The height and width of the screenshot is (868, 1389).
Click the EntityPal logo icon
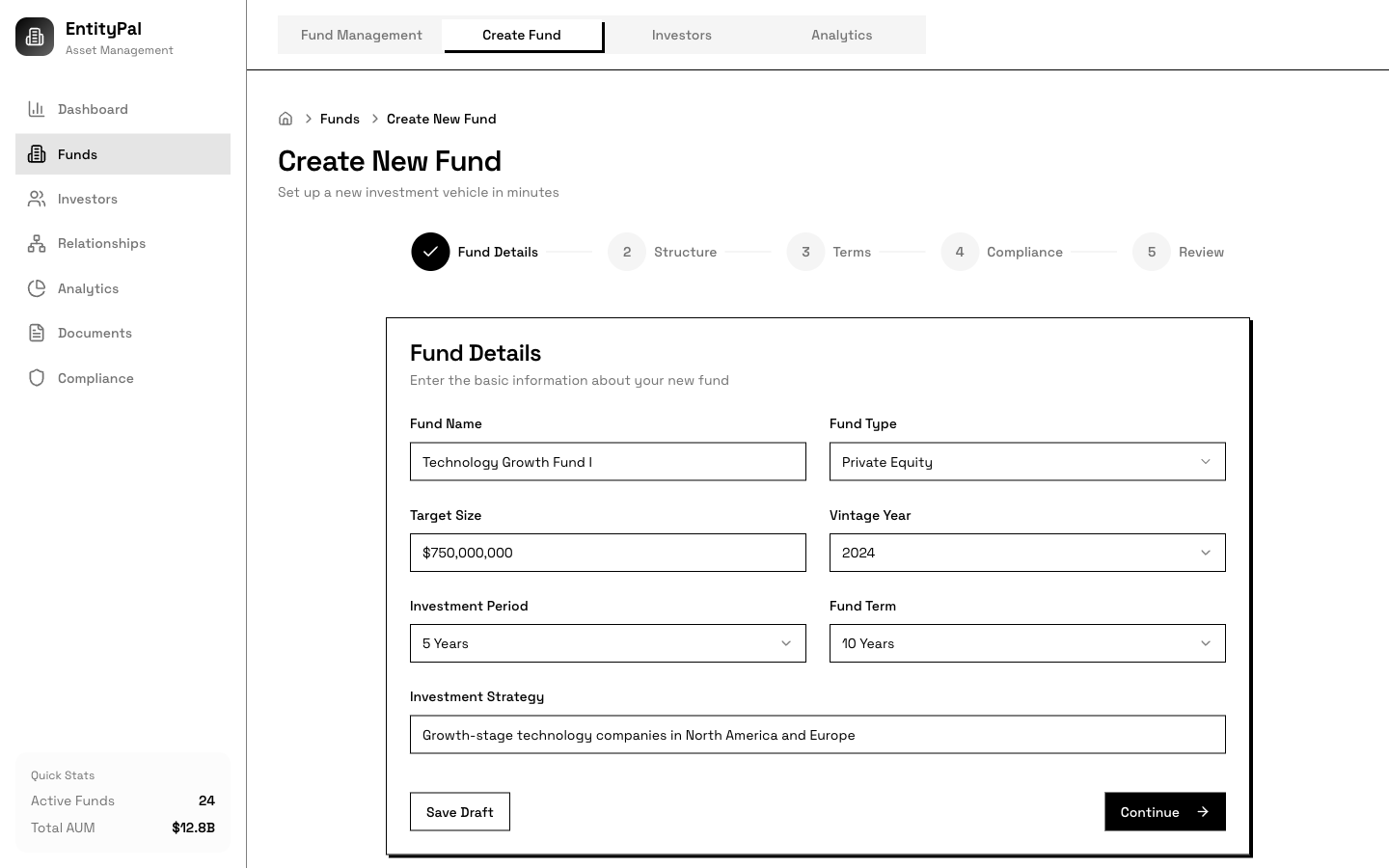pos(35,36)
